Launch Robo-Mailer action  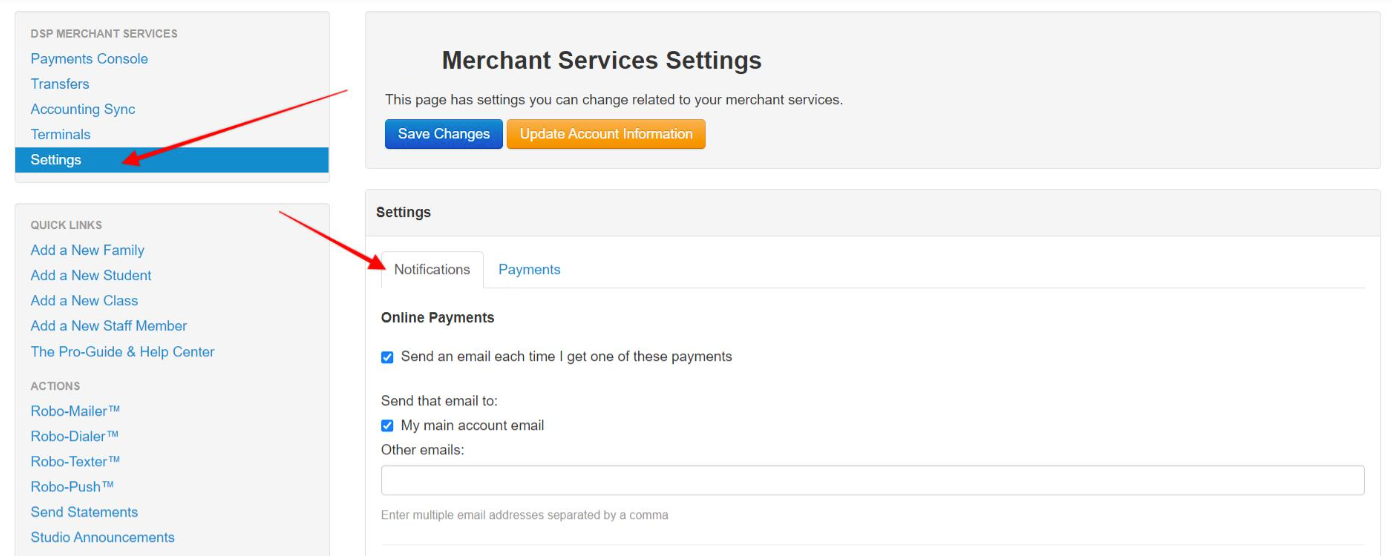click(x=76, y=411)
